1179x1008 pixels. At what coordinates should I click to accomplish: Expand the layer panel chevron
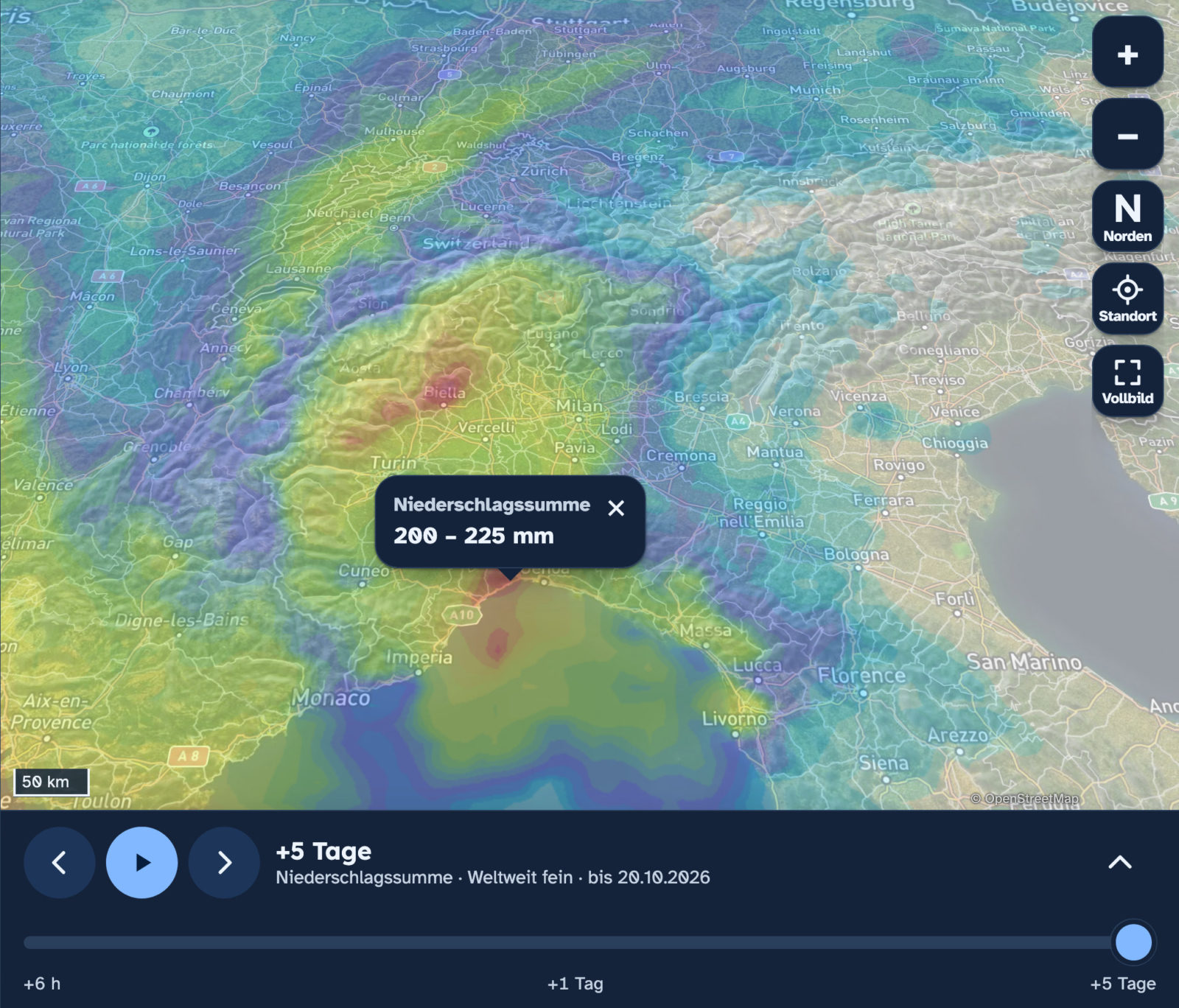pos(1120,862)
